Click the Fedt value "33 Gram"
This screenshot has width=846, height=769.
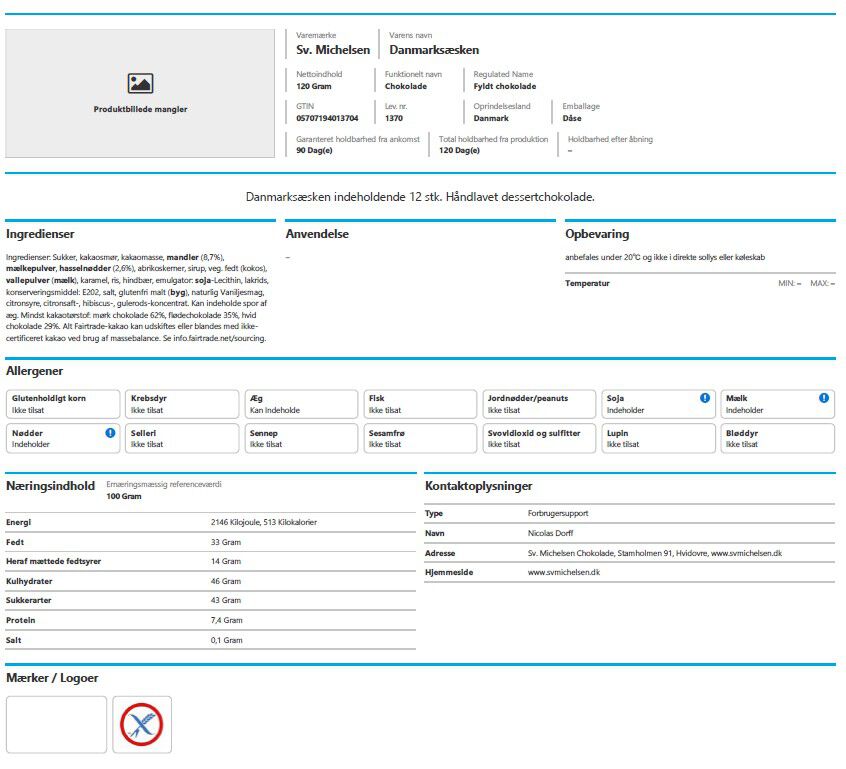226,542
